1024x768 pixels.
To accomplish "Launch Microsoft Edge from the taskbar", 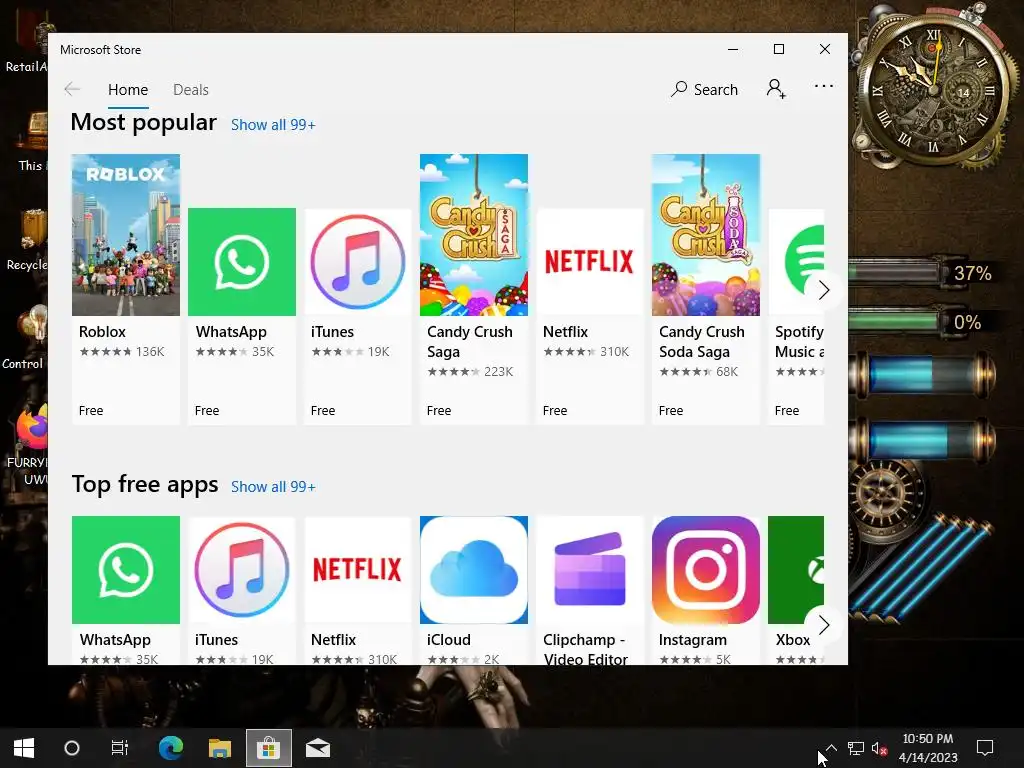I will pos(170,748).
